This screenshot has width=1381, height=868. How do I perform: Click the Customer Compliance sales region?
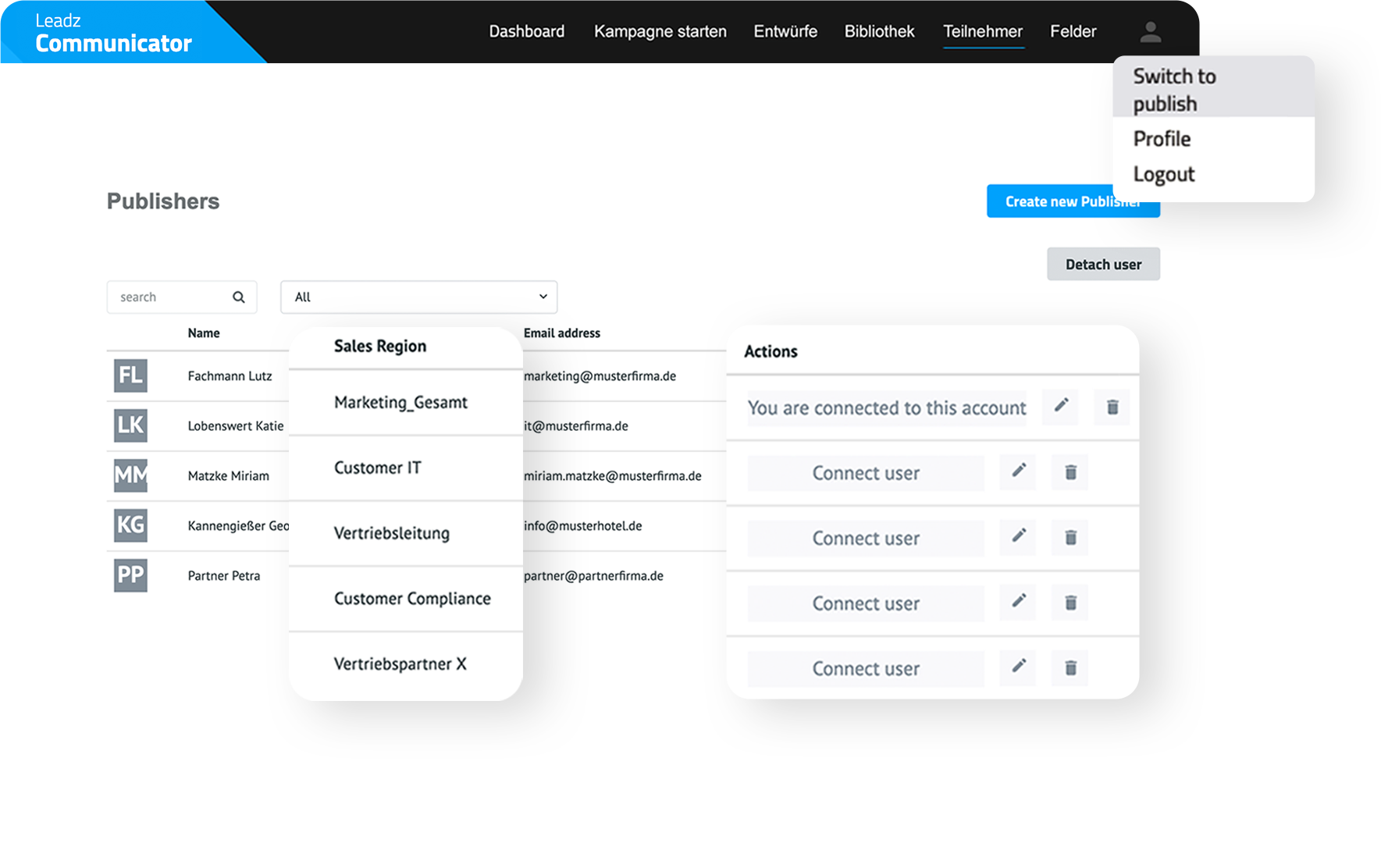412,599
